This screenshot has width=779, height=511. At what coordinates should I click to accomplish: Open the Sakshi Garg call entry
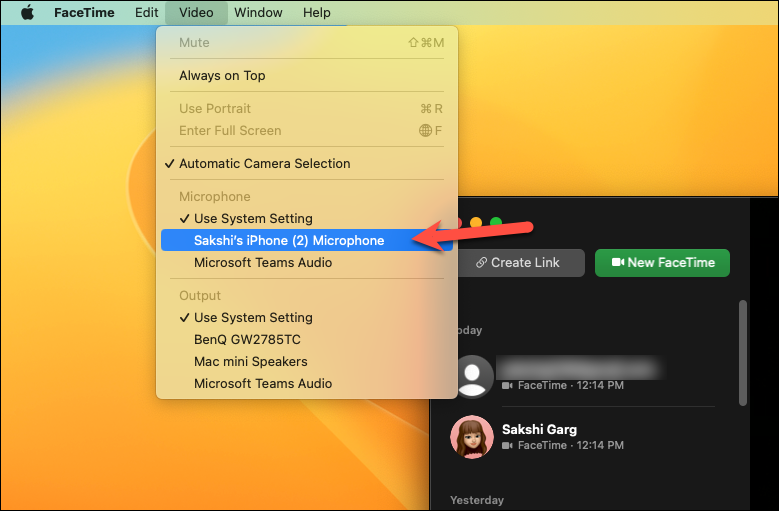pos(584,437)
